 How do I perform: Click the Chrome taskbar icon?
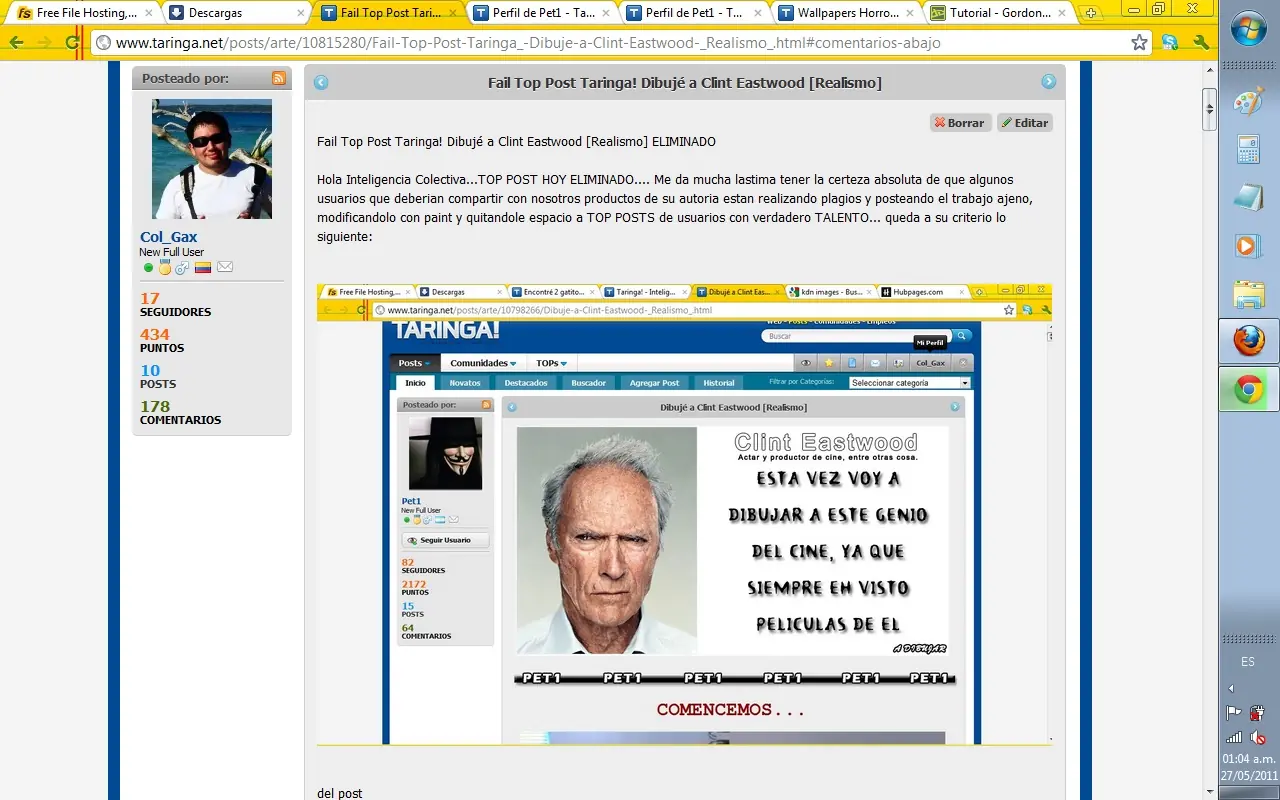pyautogui.click(x=1249, y=389)
